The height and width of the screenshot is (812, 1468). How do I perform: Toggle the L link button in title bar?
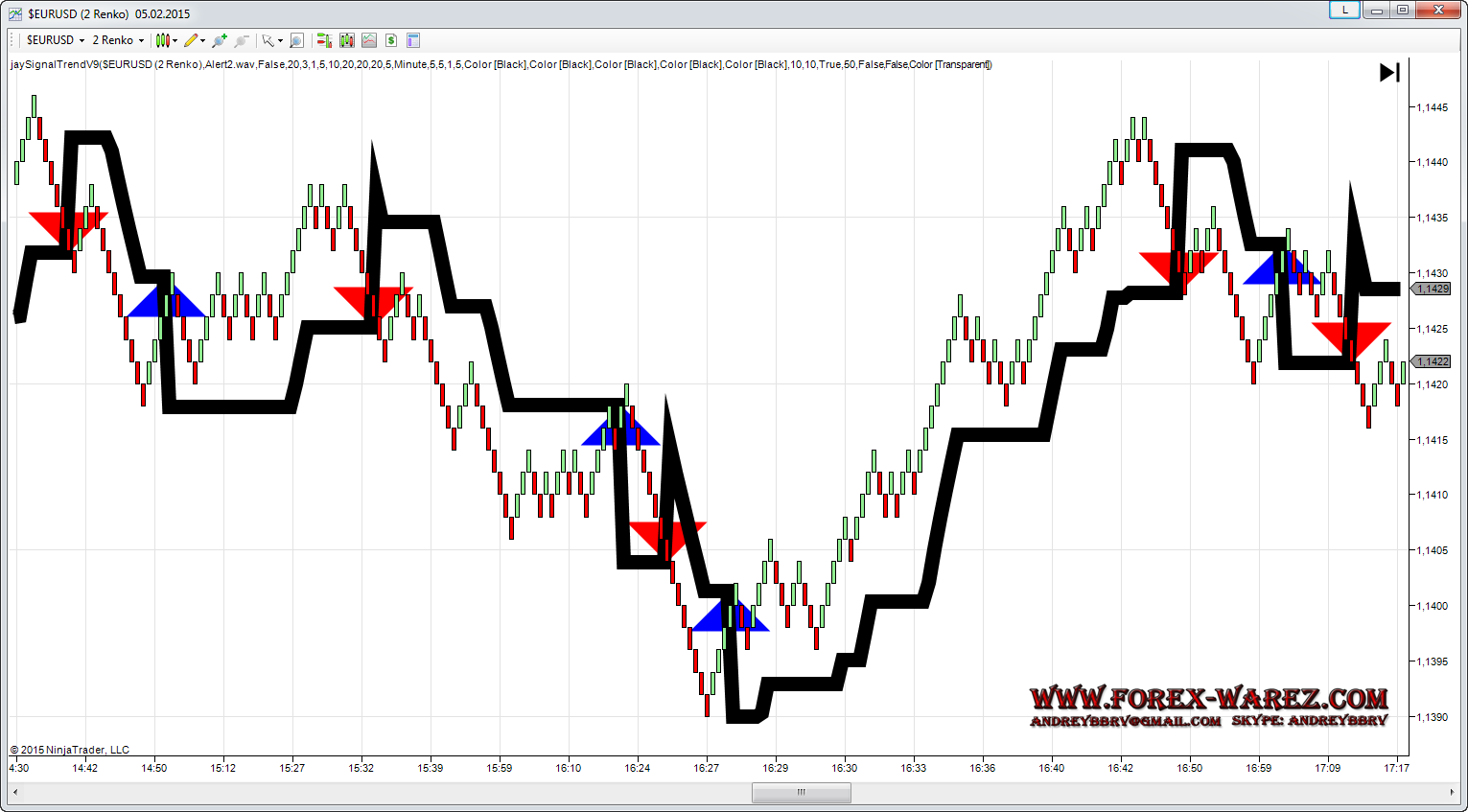pyautogui.click(x=1344, y=10)
